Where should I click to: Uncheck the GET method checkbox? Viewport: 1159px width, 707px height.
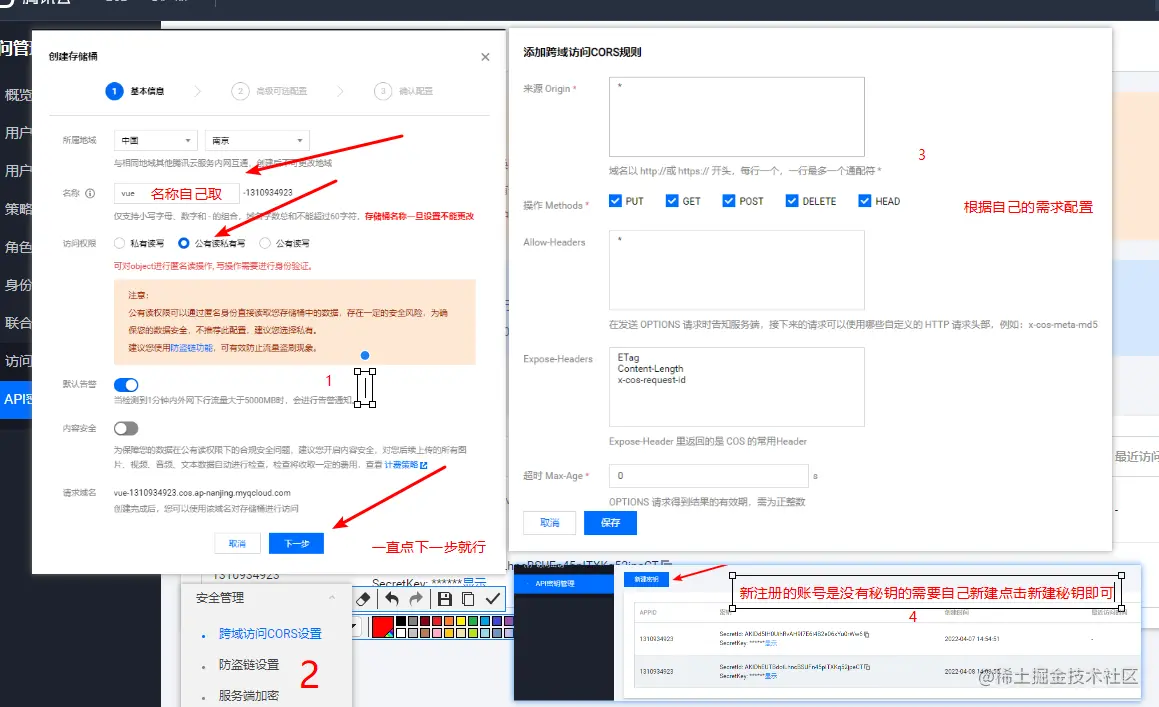tap(672, 200)
